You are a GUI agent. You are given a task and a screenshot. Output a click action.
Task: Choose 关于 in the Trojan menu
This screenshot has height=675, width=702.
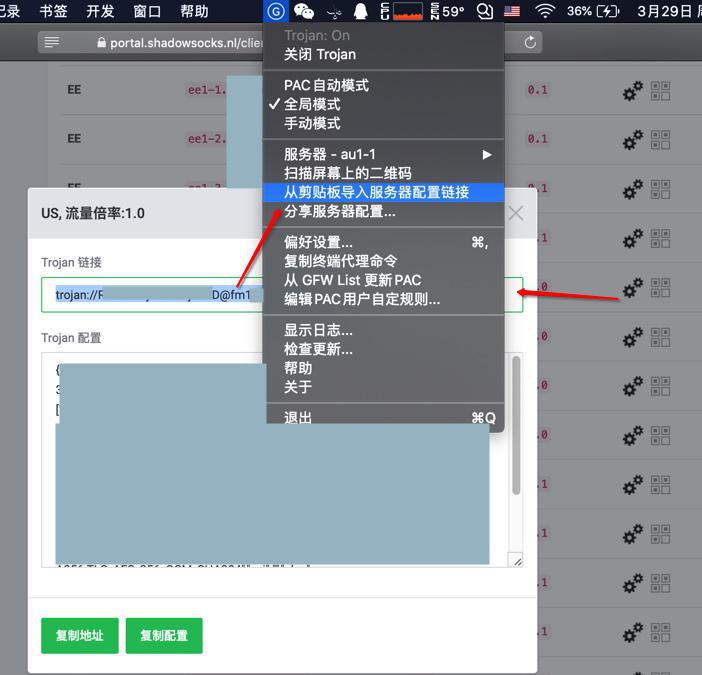click(x=383, y=387)
